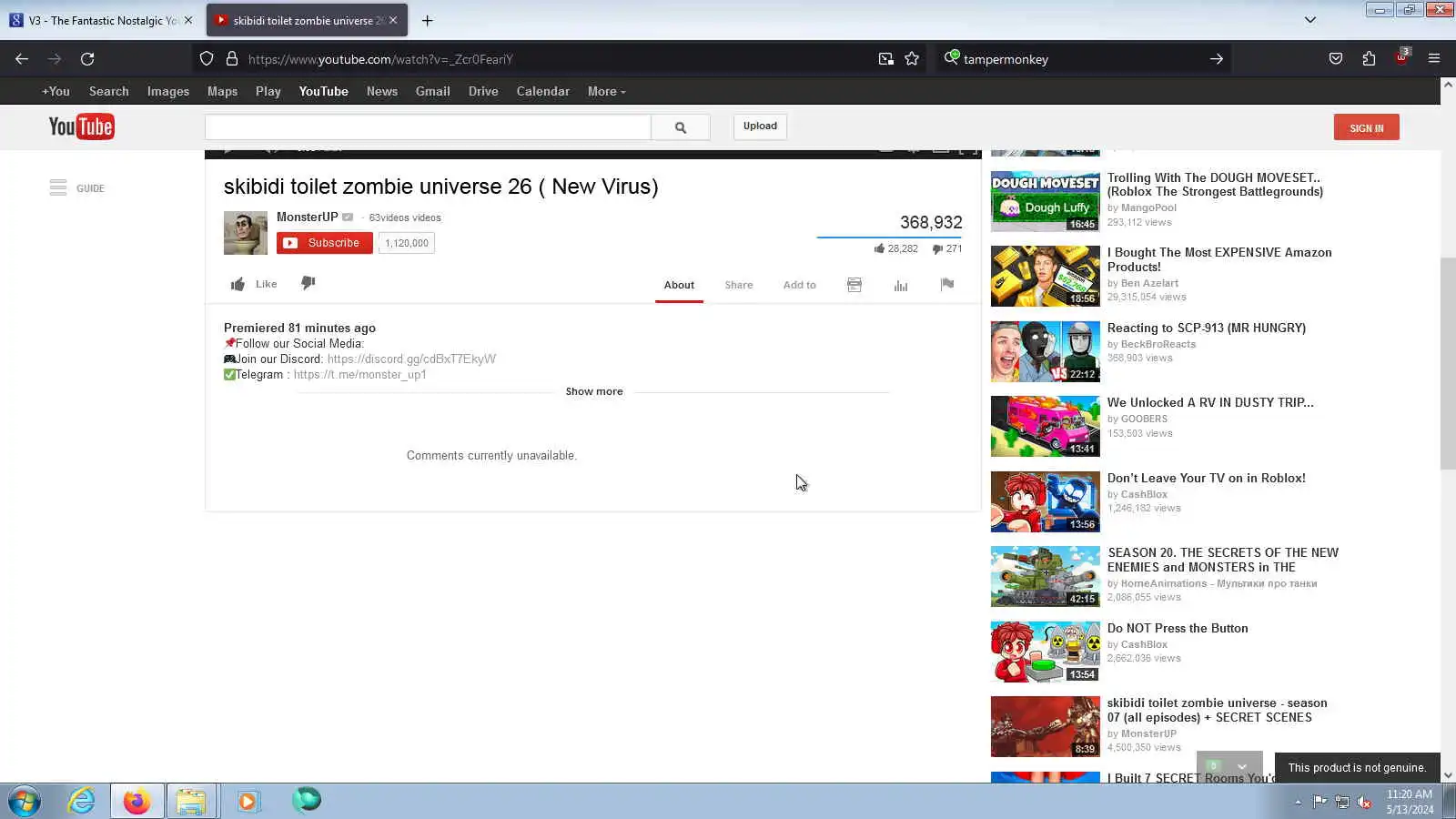Open the Dough Moveset video thumbnail
This screenshot has height=819, width=1456.
tap(1046, 201)
